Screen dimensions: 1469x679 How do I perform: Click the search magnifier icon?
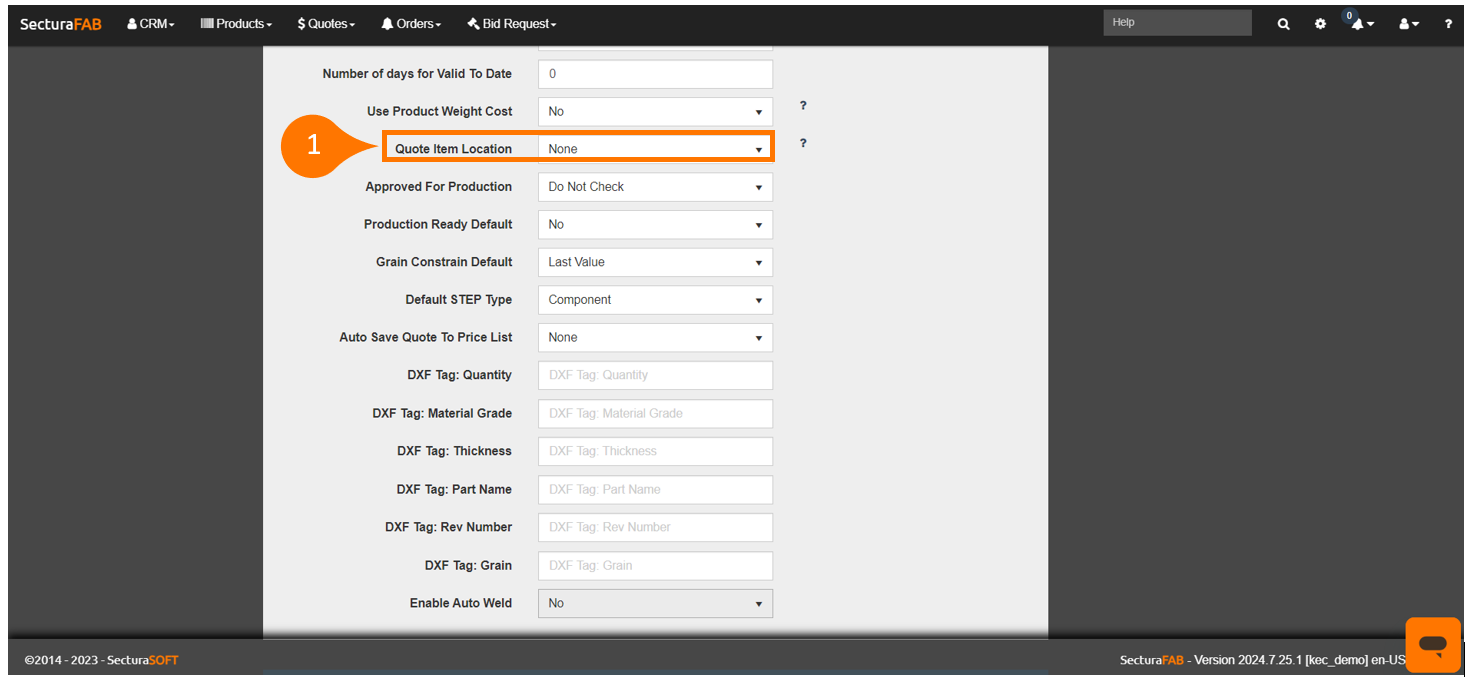point(1283,24)
